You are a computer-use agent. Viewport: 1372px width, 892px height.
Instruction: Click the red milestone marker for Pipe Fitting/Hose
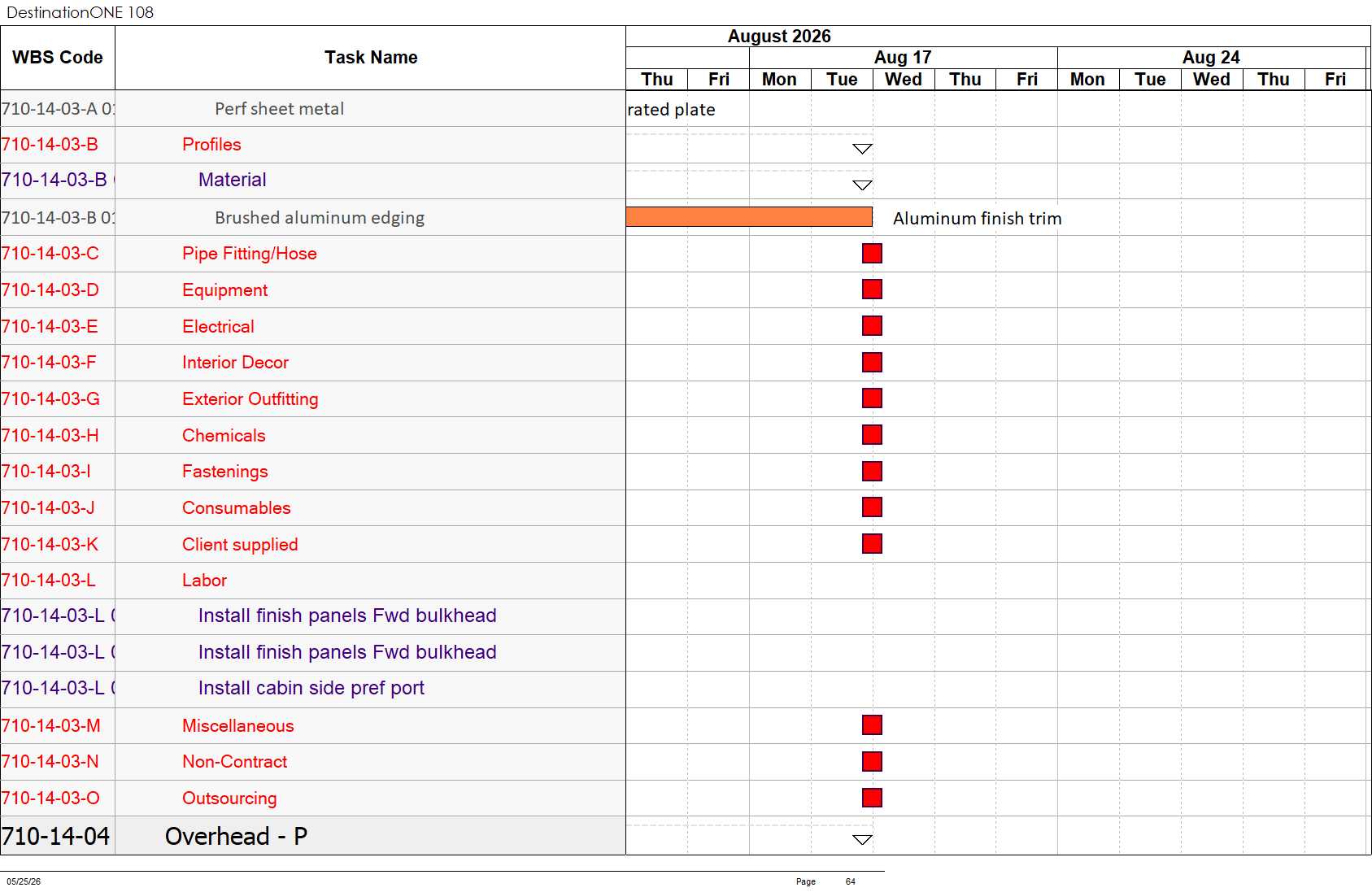[872, 254]
